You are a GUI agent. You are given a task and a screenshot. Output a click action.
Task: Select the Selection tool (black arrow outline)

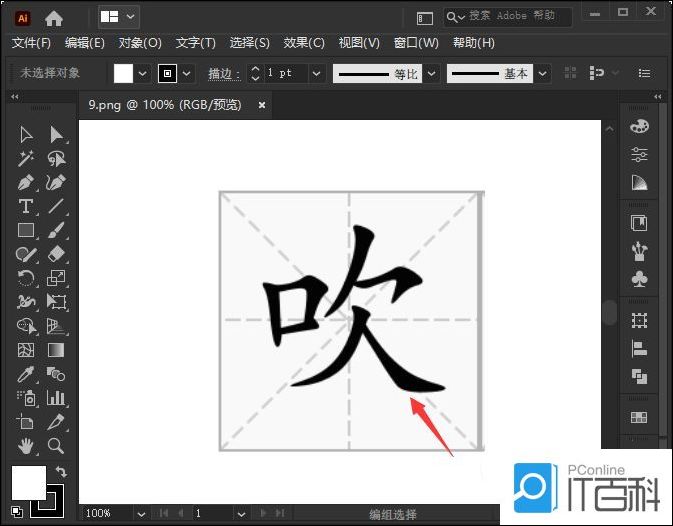point(26,135)
